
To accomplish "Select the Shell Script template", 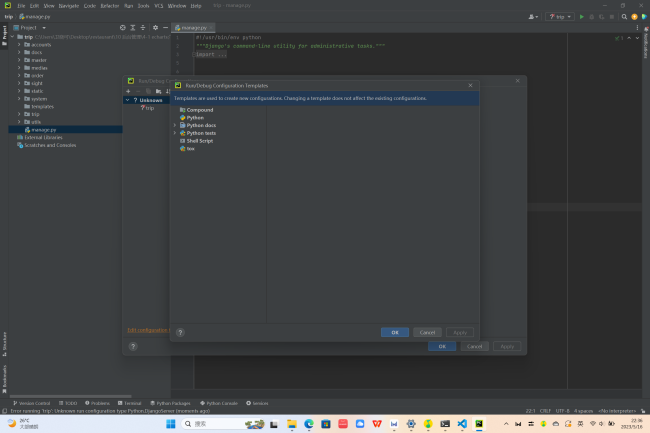I will click(x=196, y=141).
